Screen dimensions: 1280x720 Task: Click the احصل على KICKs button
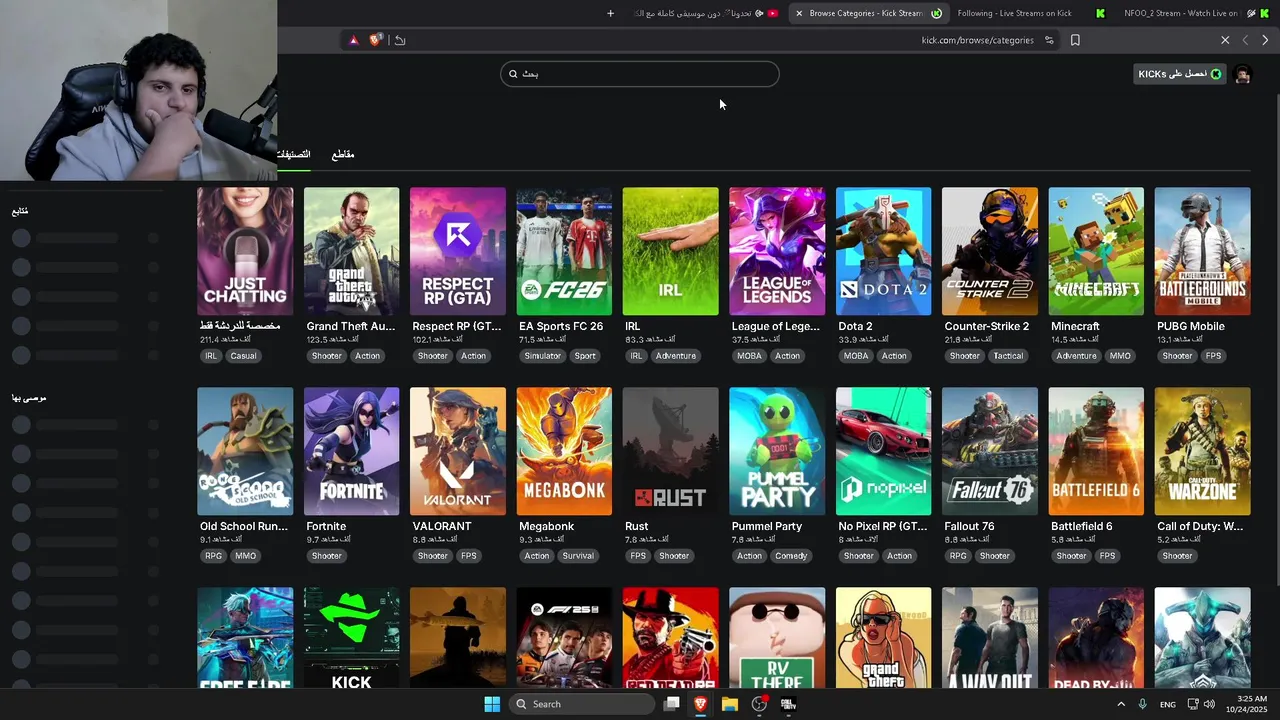[x=1180, y=74]
